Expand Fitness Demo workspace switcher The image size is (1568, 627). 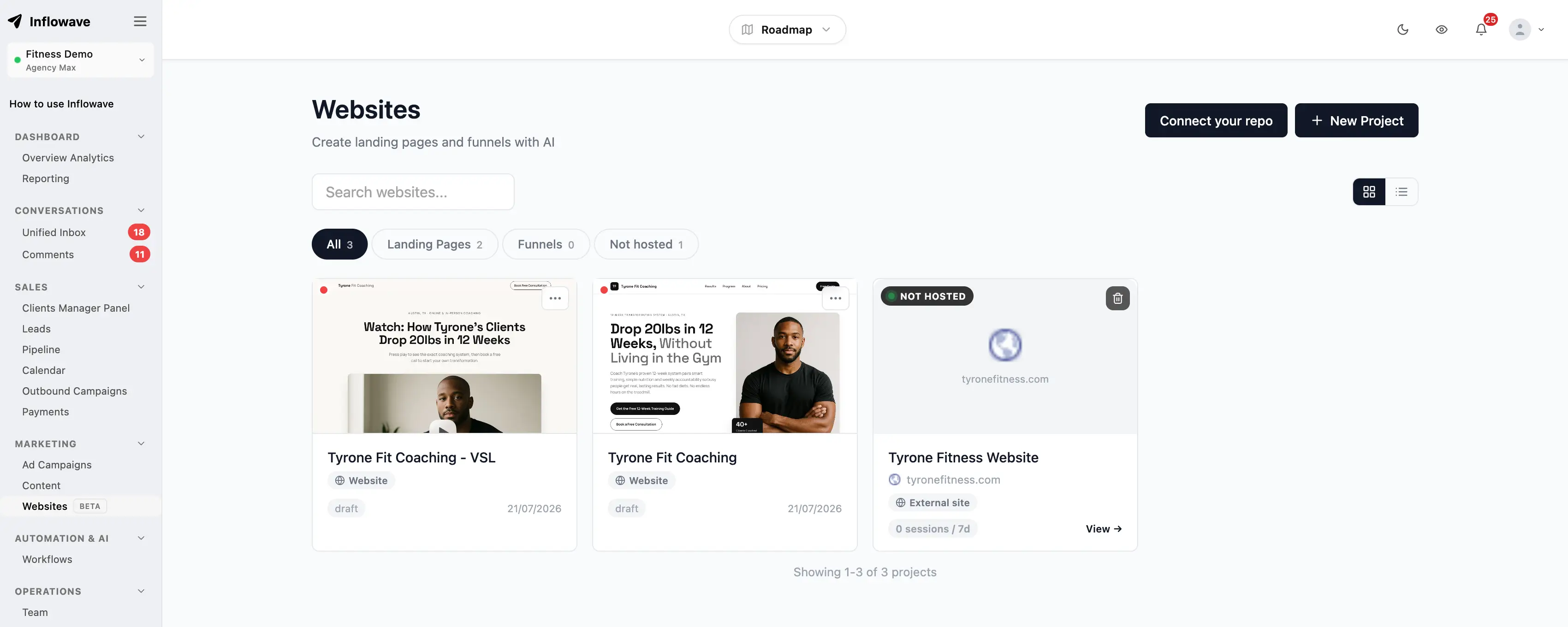[80, 59]
